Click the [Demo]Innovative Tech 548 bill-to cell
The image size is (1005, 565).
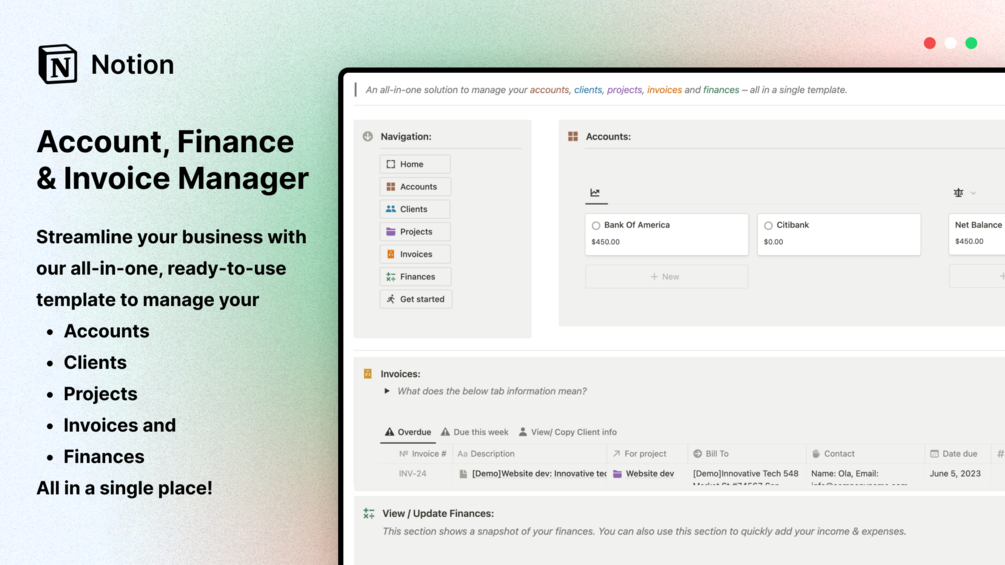click(746, 473)
